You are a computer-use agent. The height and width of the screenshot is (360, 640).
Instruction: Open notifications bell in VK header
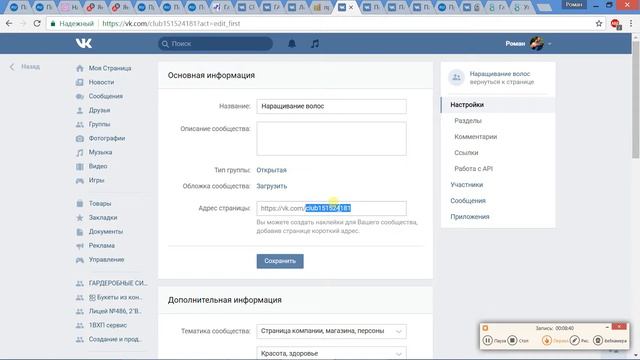point(292,43)
